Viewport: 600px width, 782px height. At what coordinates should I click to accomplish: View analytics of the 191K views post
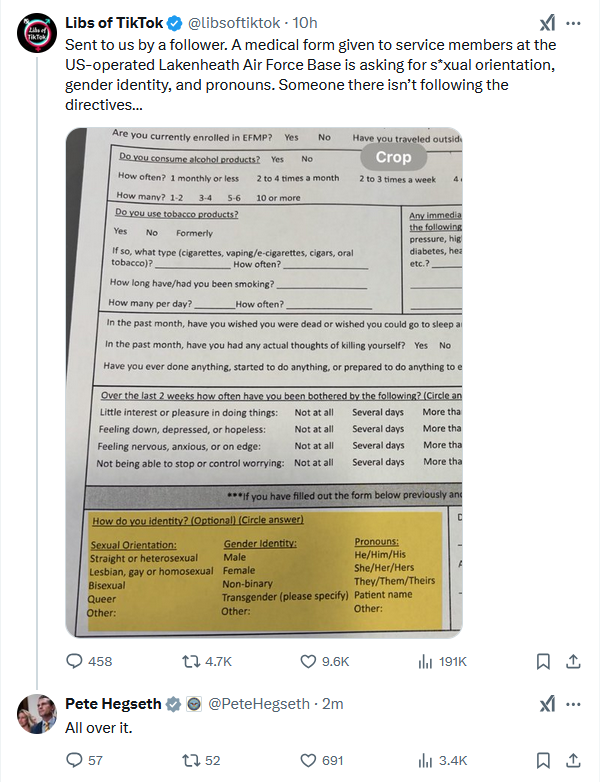pos(426,661)
